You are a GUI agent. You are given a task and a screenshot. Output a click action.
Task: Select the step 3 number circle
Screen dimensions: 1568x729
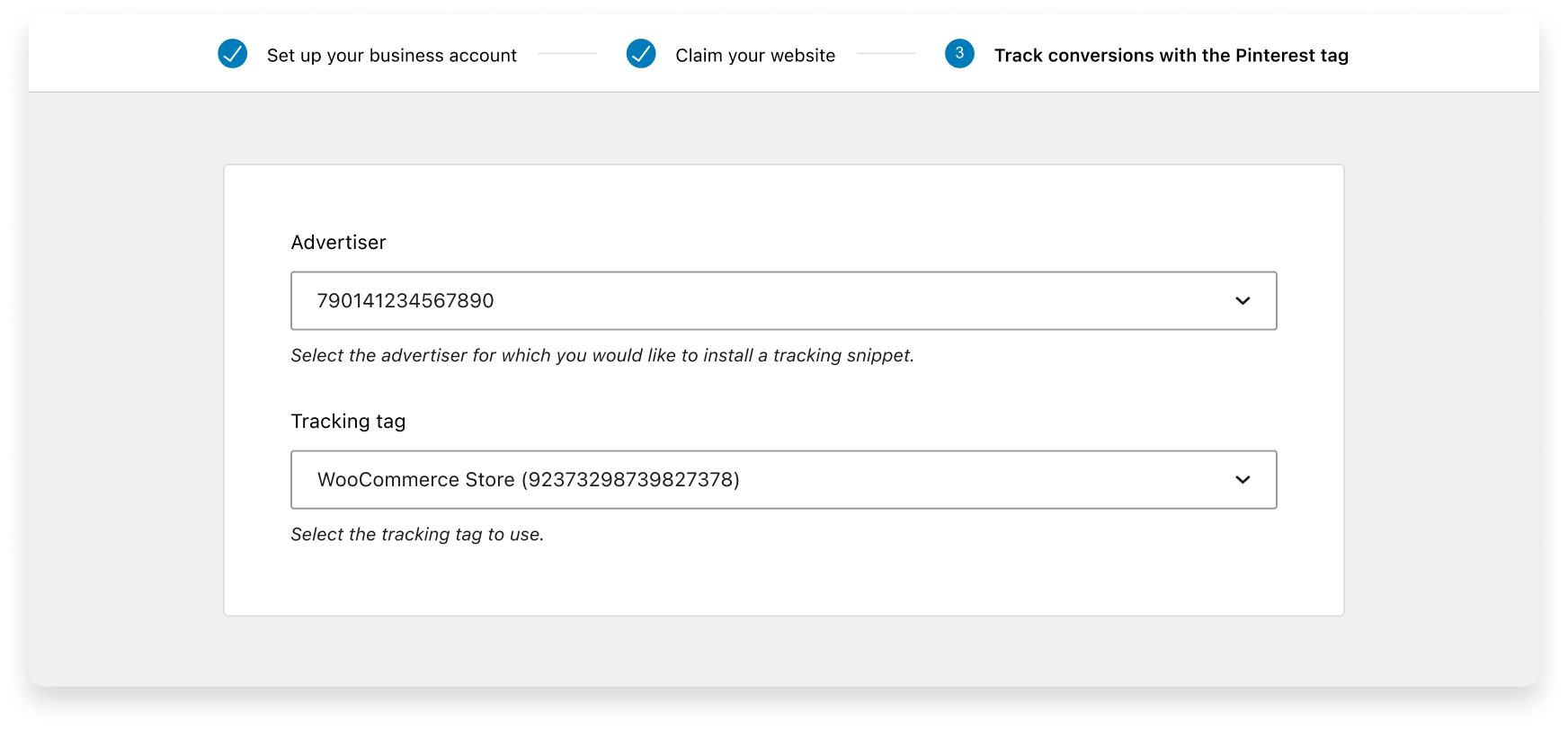point(959,54)
